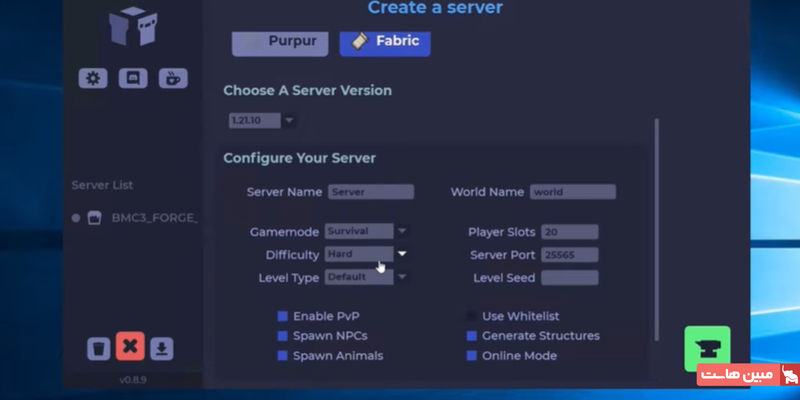Select the Purpur server type
Viewport: 800px width, 400px height.
280,43
